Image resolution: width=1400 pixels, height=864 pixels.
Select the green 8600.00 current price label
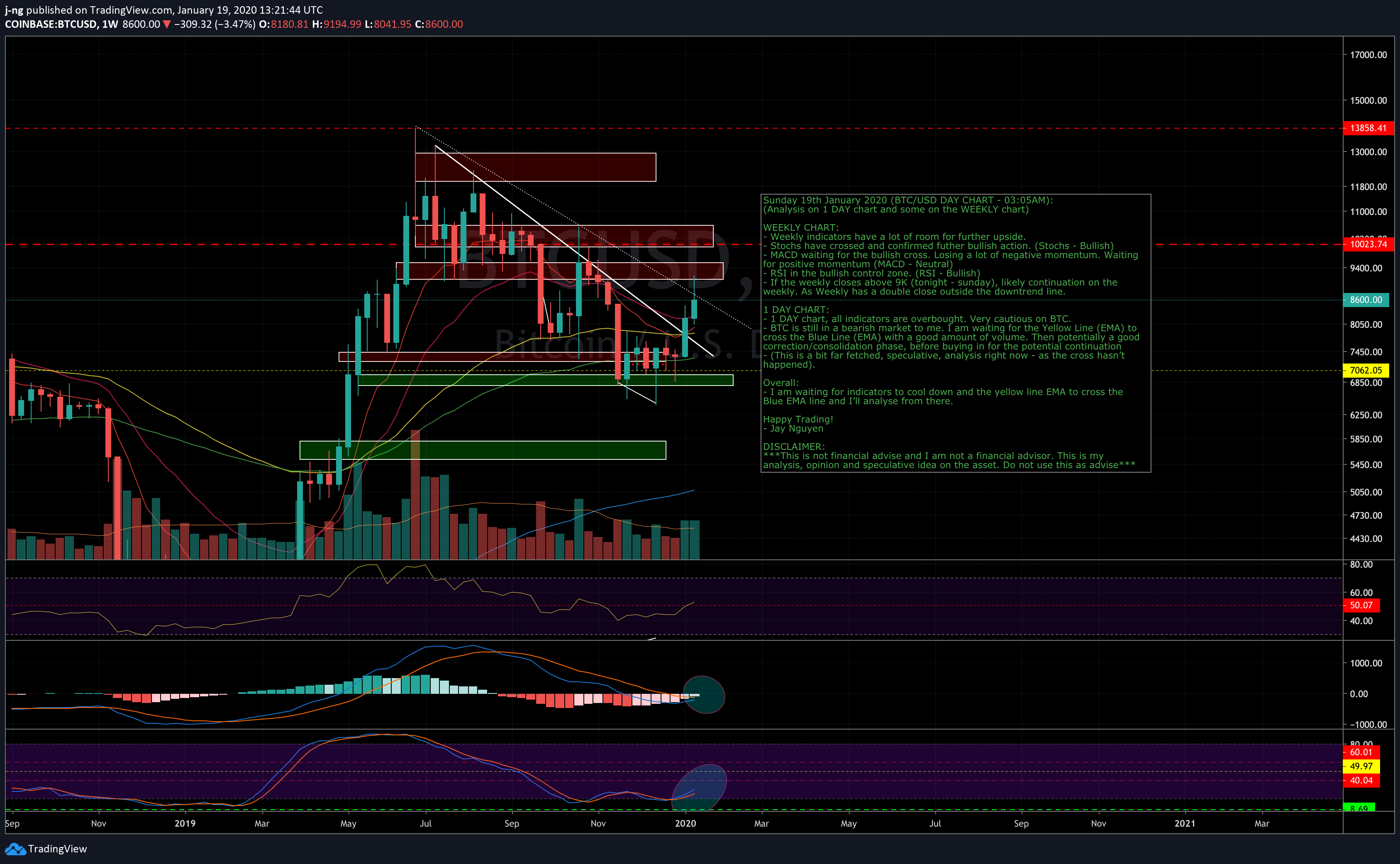click(1366, 300)
